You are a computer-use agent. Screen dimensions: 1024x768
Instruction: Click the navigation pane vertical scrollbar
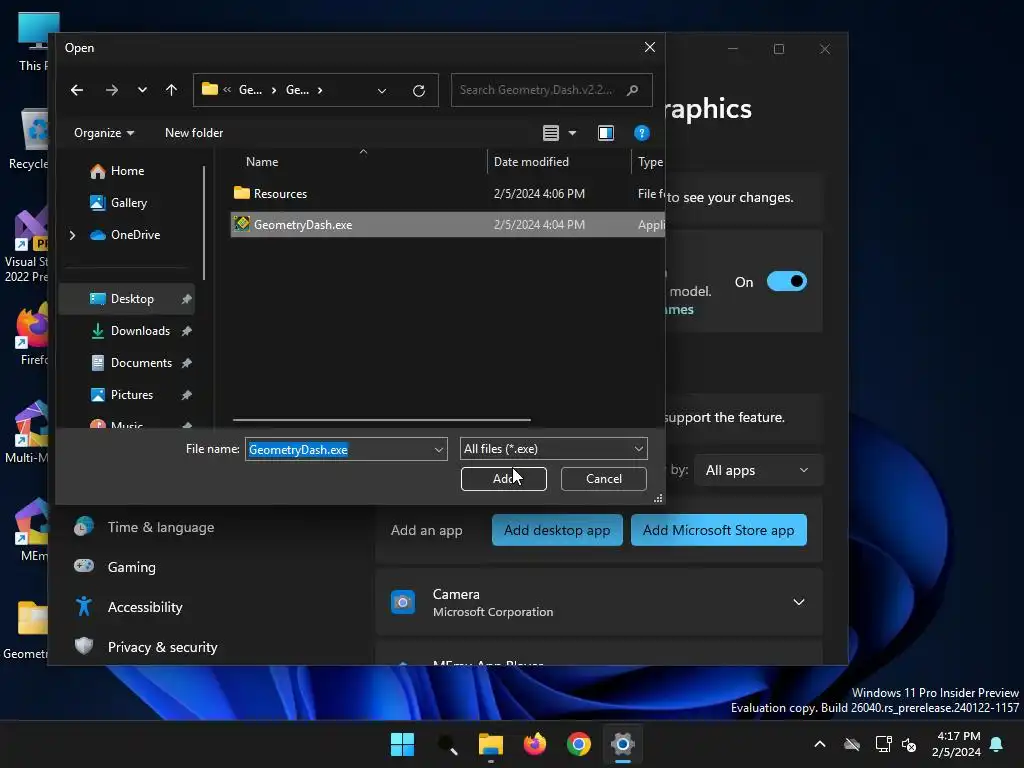[204, 222]
